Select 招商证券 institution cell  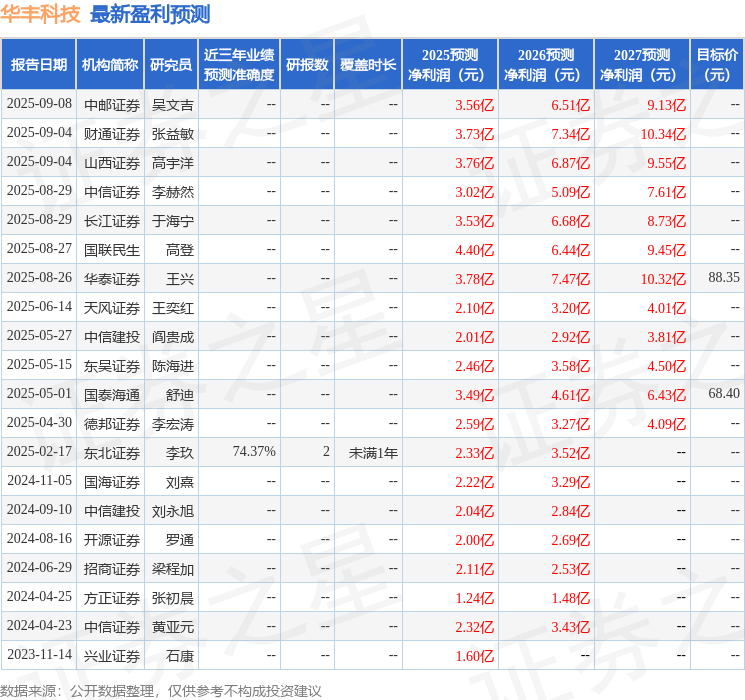tap(112, 569)
